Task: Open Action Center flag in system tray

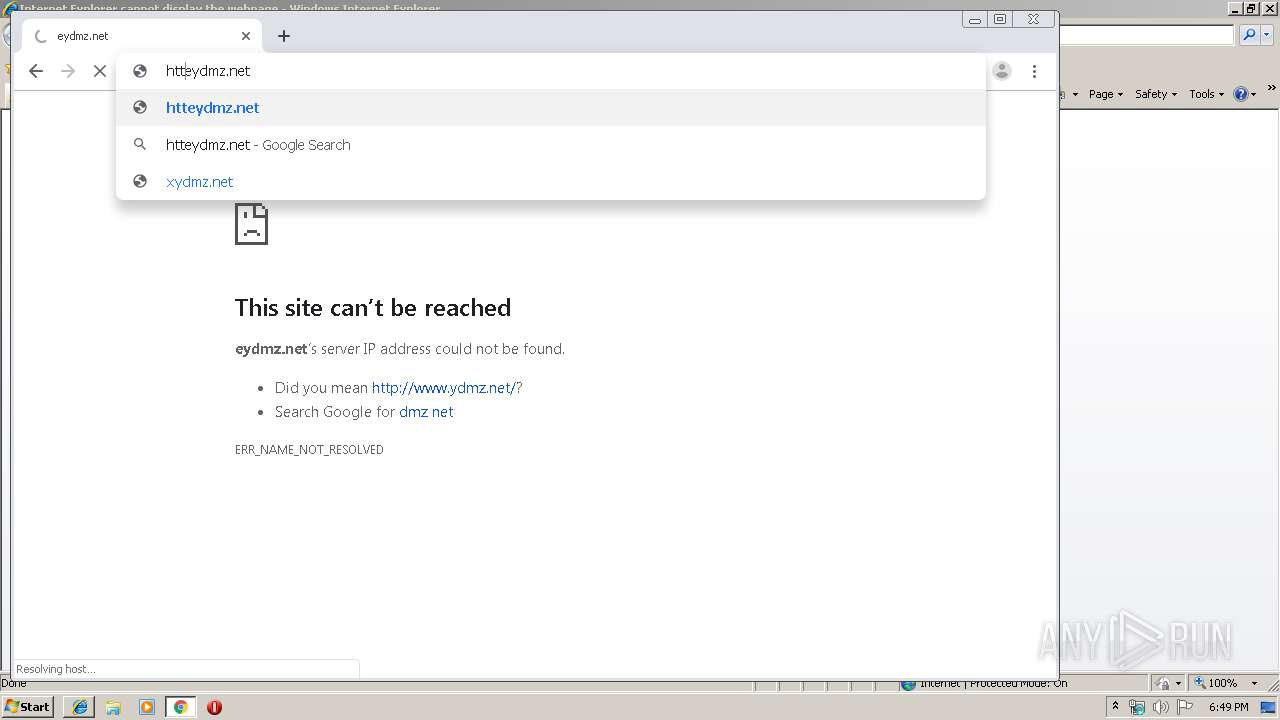Action: [1185, 707]
